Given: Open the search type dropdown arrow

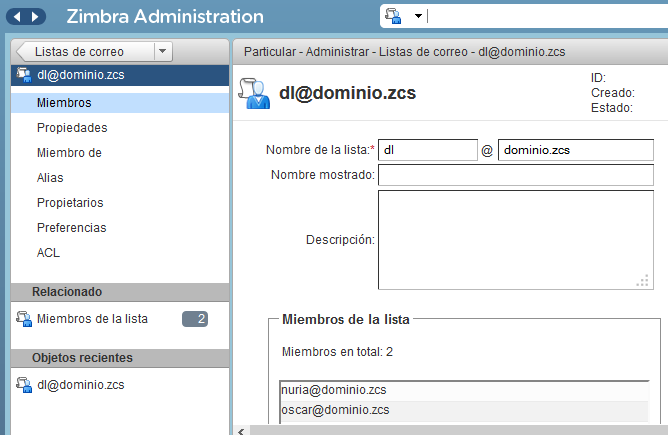Looking at the screenshot, I should [x=418, y=16].
